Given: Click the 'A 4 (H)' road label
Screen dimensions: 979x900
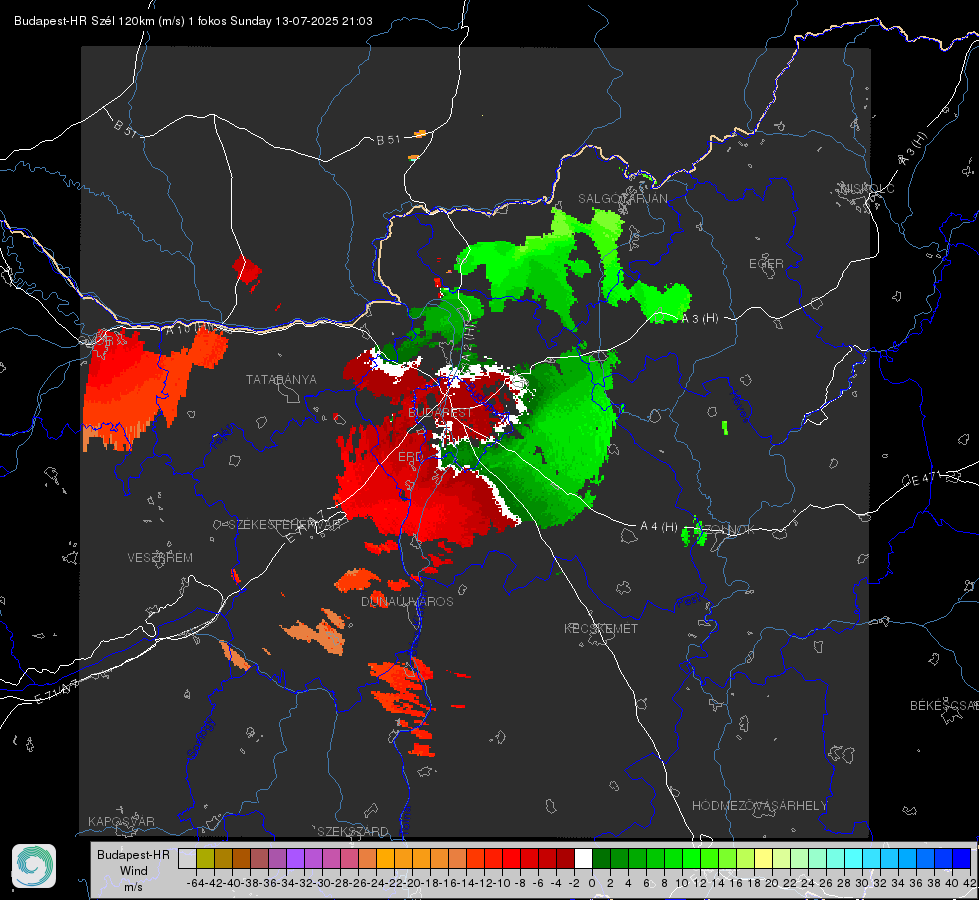Looking at the screenshot, I should click(x=659, y=527).
